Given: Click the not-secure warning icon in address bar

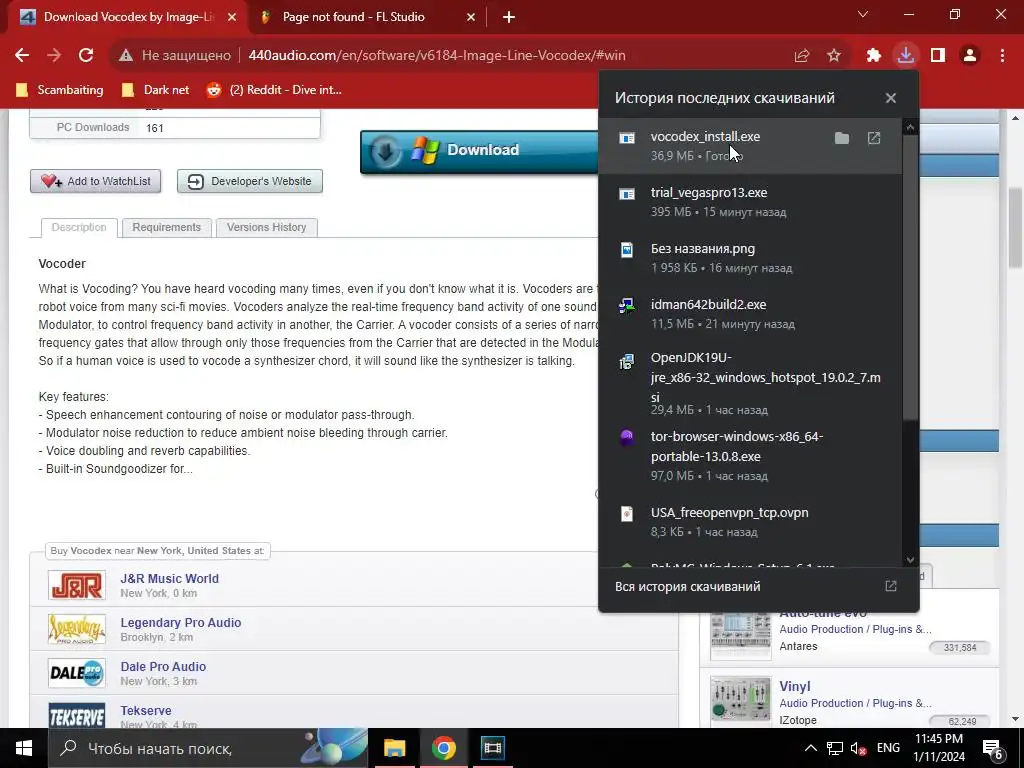Looking at the screenshot, I should 126,56.
